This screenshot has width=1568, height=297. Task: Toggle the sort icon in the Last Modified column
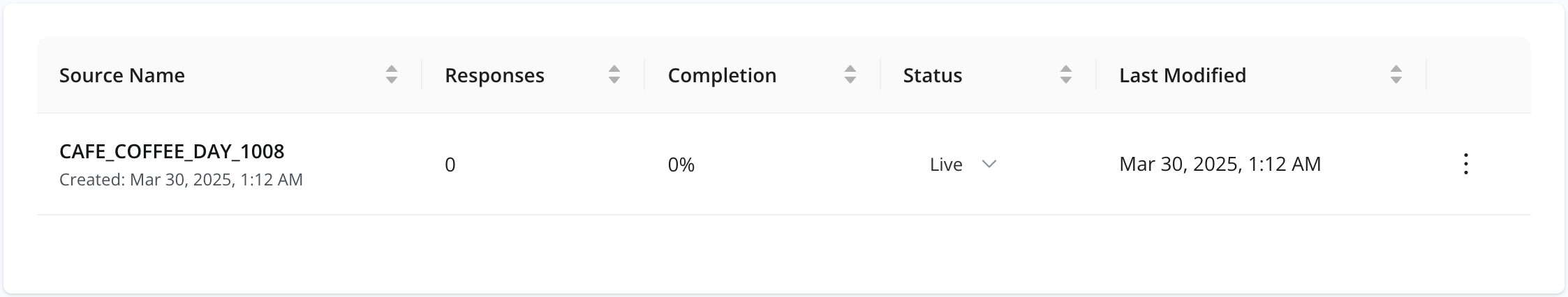pos(1396,75)
